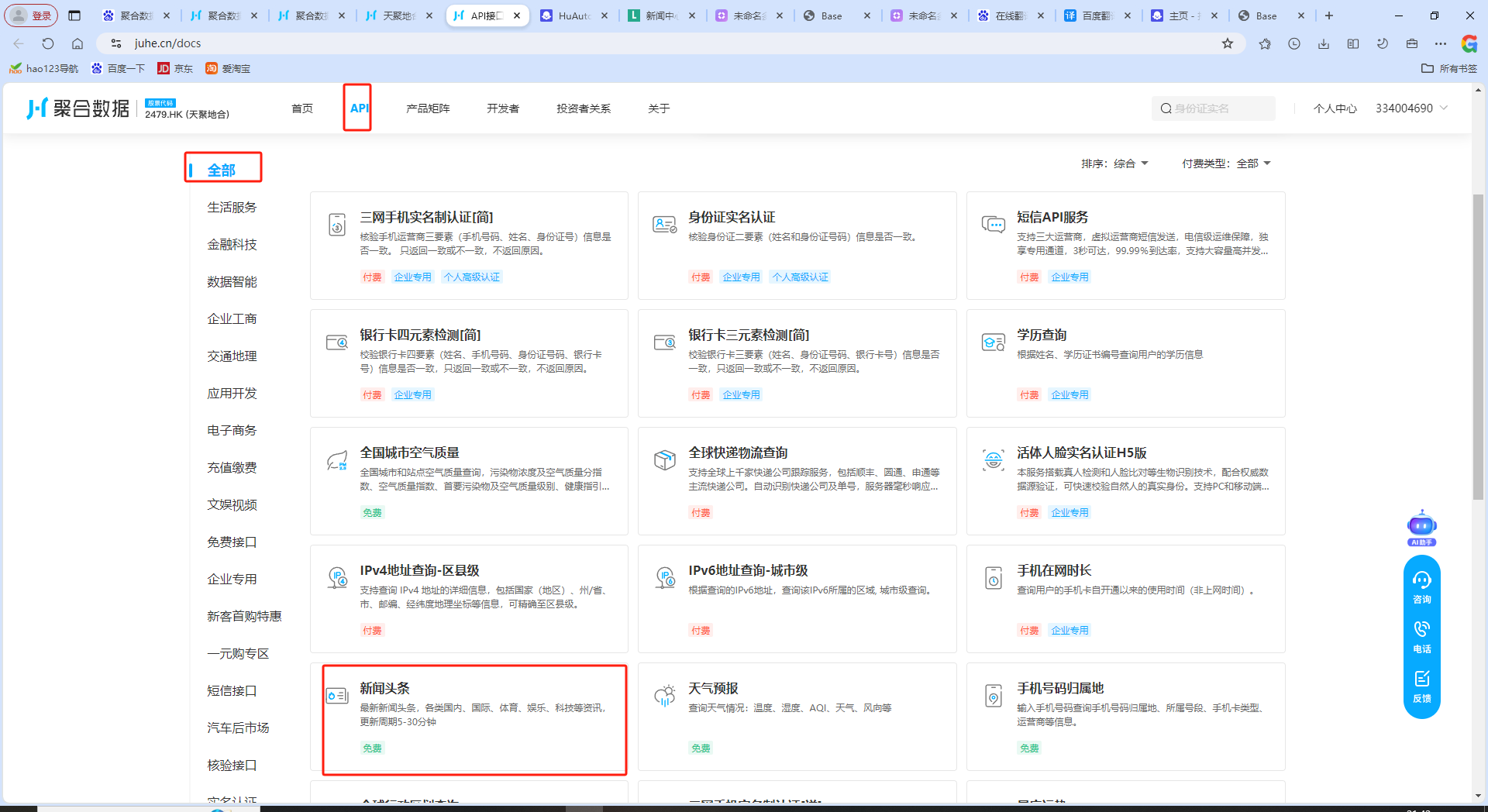
Task: Click the page vertical scrollbar
Action: point(1478,349)
